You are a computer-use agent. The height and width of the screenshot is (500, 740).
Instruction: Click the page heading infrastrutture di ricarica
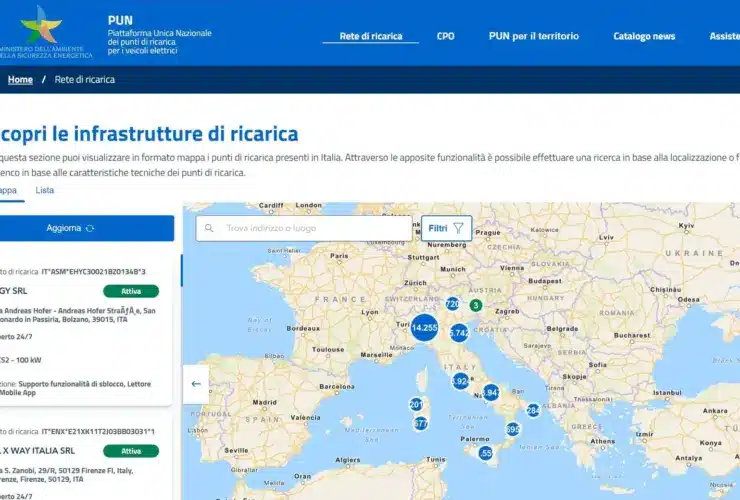tap(149, 134)
